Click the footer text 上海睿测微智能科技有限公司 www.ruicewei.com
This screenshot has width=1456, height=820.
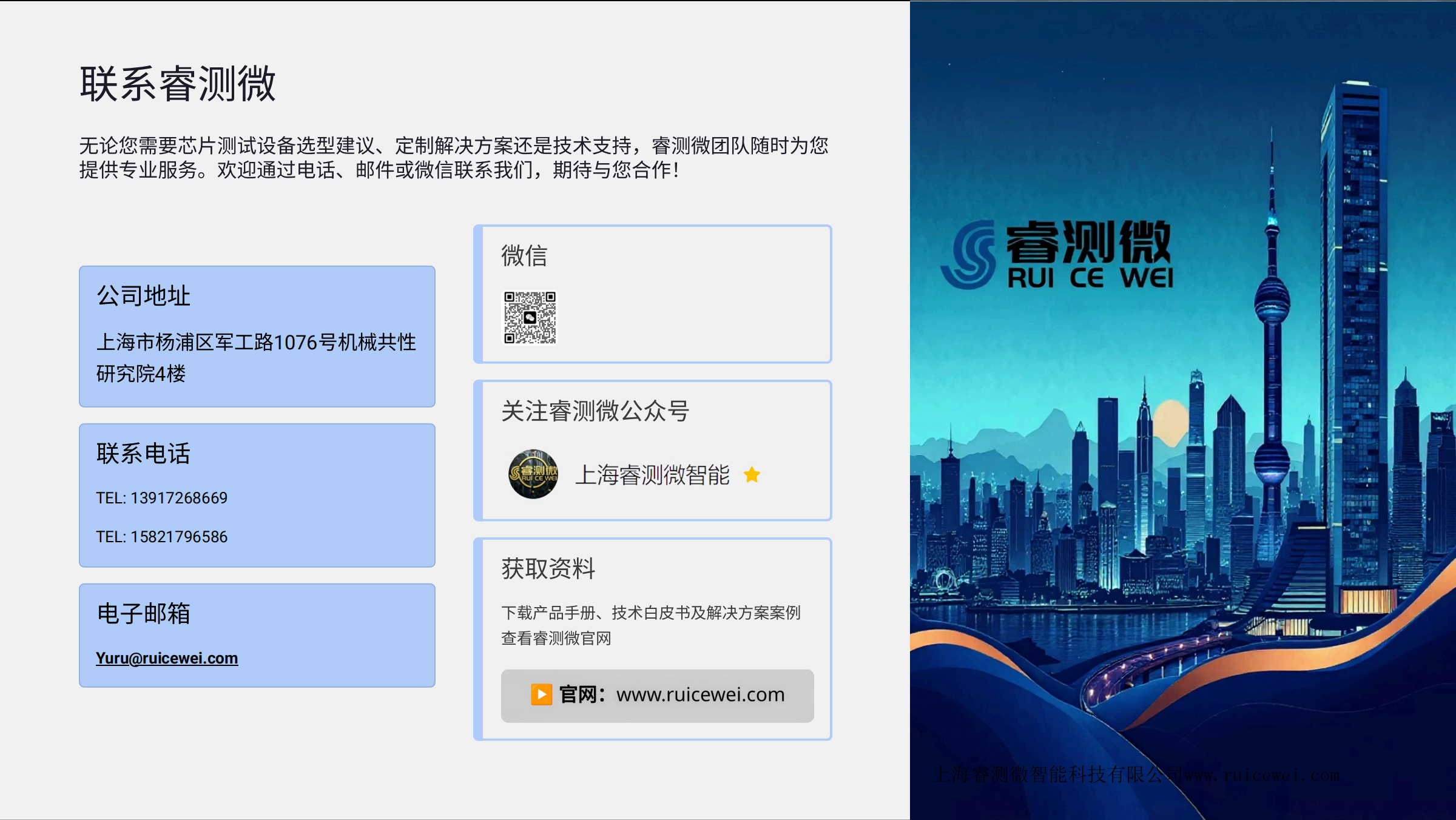pos(1136,775)
